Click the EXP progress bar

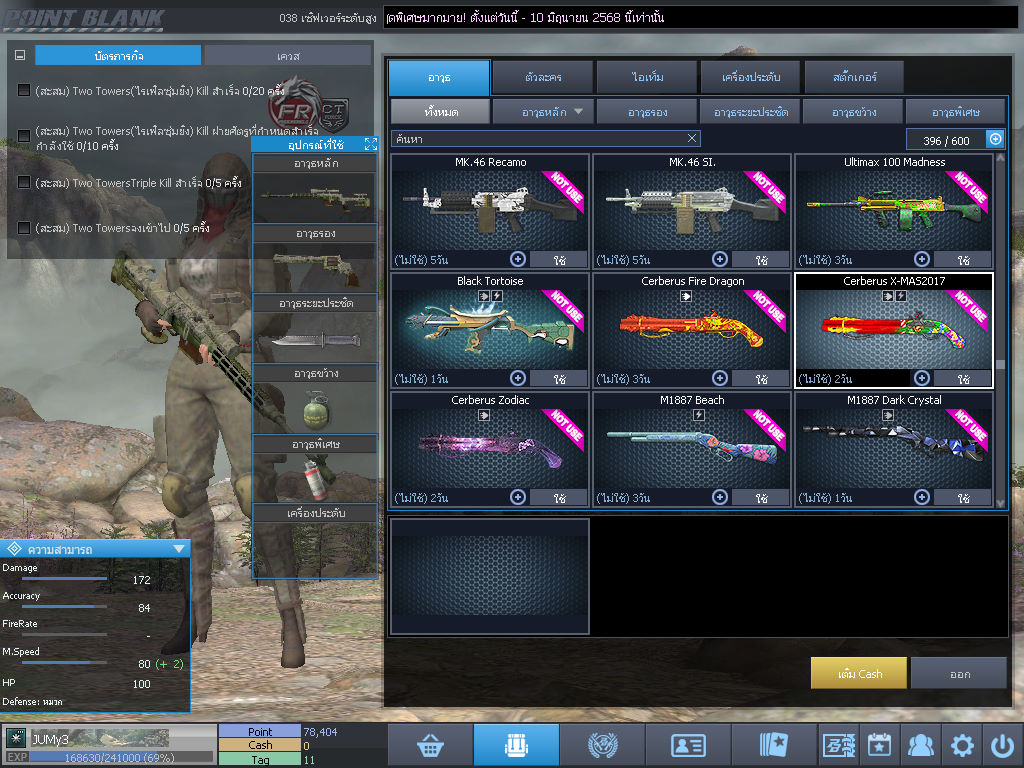click(121, 757)
